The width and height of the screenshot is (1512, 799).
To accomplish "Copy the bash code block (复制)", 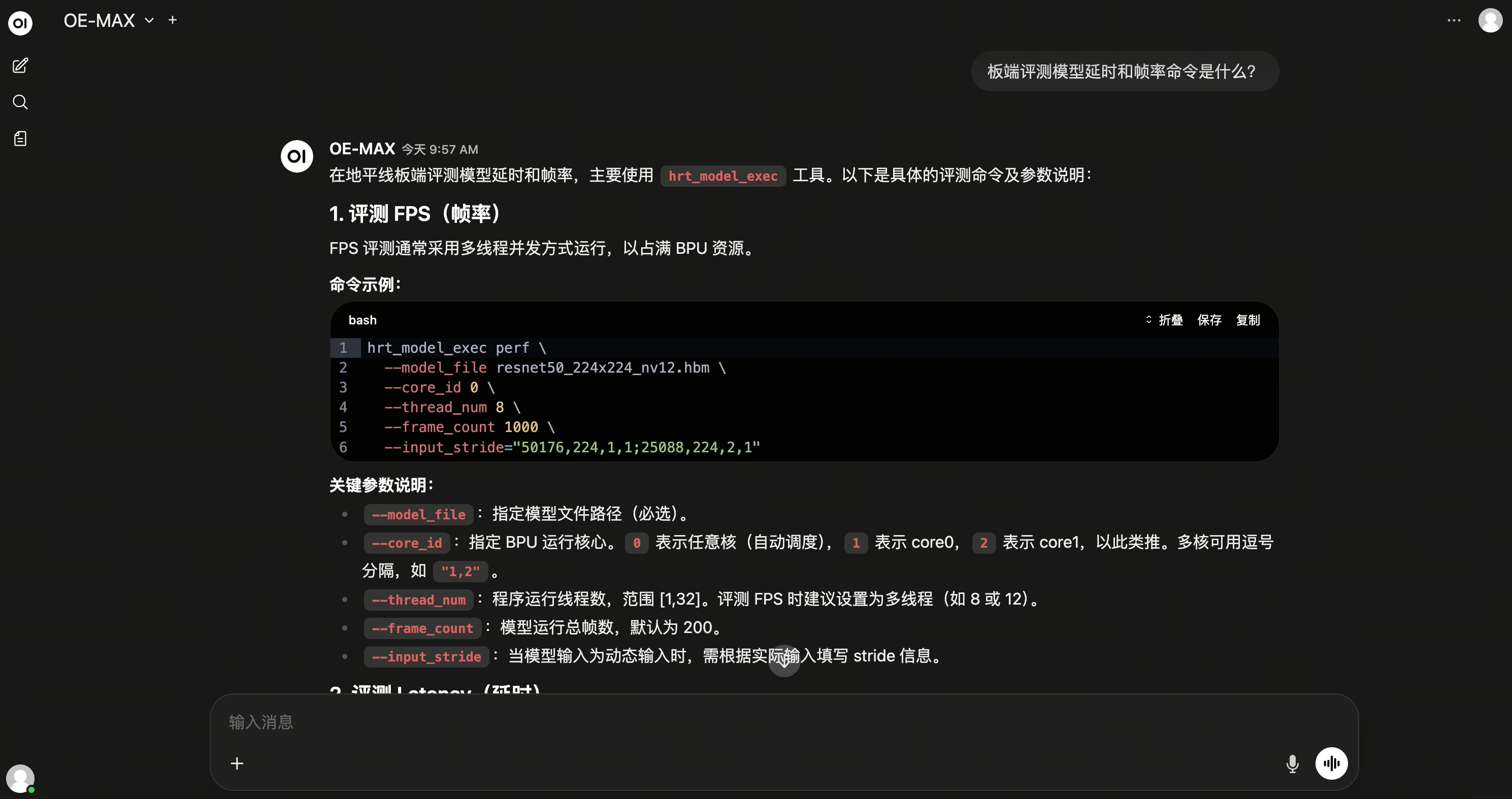I will pyautogui.click(x=1248, y=320).
